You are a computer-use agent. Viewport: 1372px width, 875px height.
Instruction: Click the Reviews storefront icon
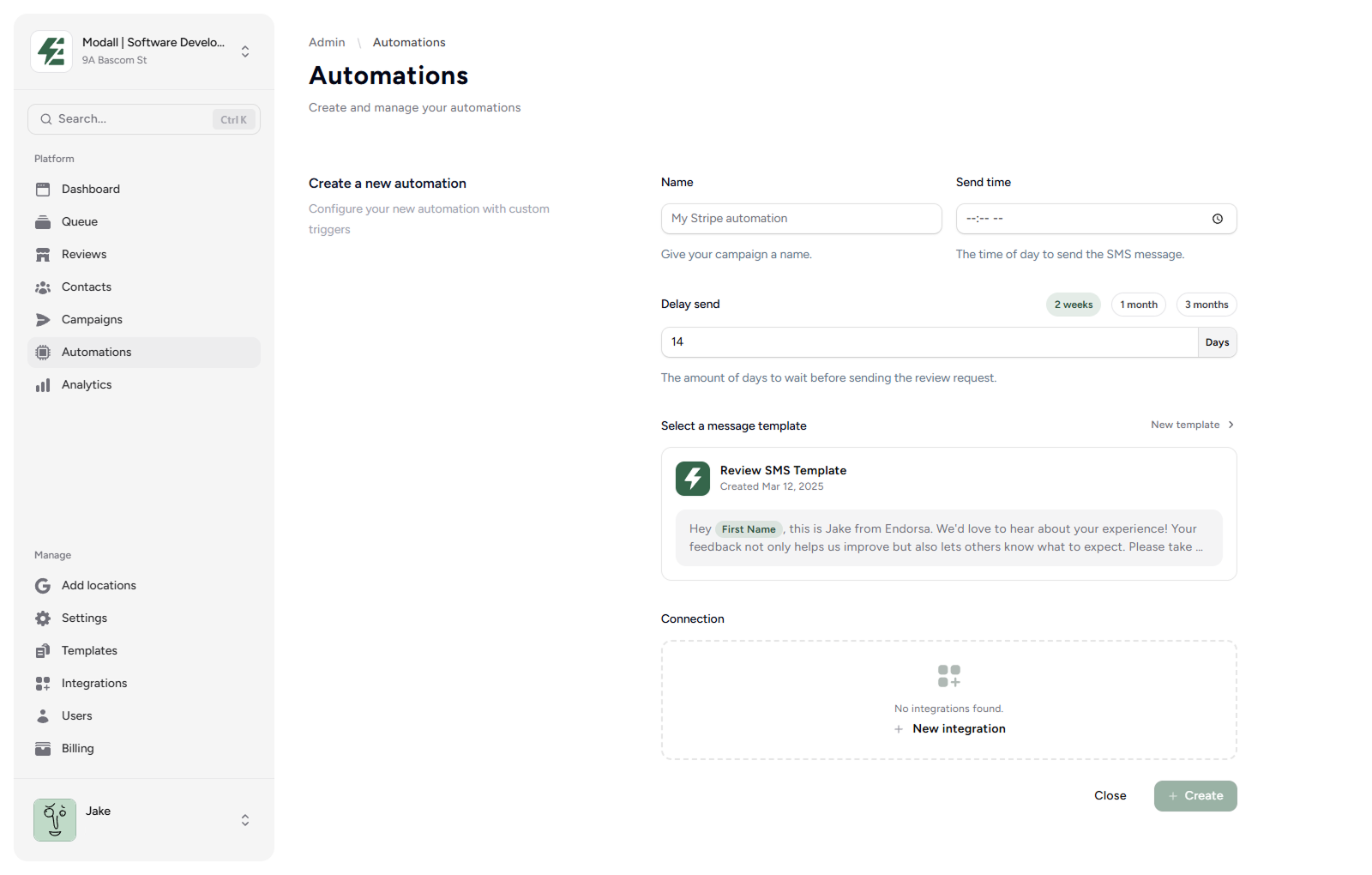[x=43, y=255]
